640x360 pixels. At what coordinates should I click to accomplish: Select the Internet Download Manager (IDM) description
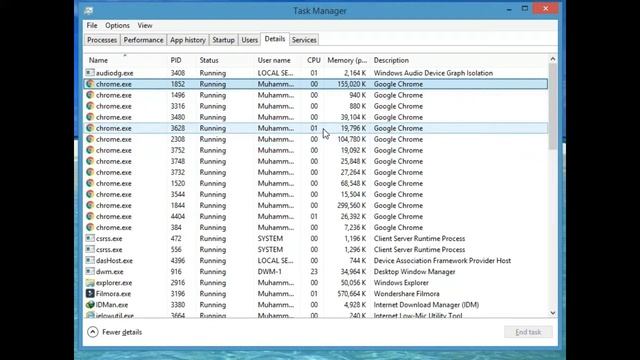[x=426, y=304]
